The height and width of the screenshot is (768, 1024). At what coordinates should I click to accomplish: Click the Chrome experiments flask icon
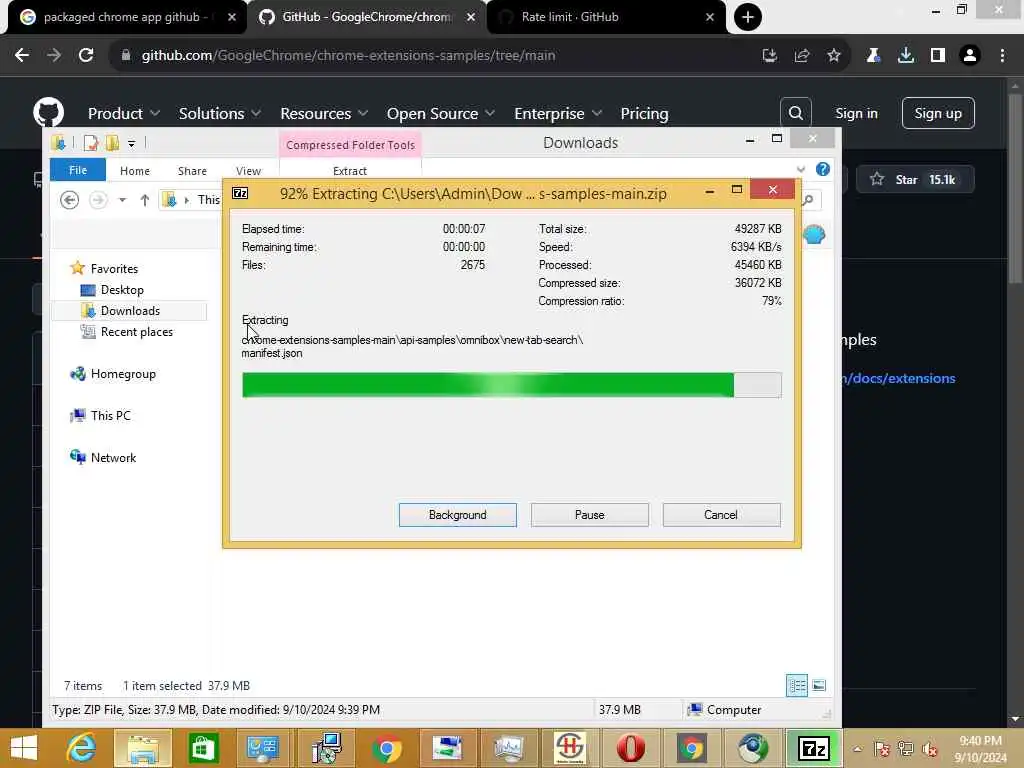click(873, 56)
